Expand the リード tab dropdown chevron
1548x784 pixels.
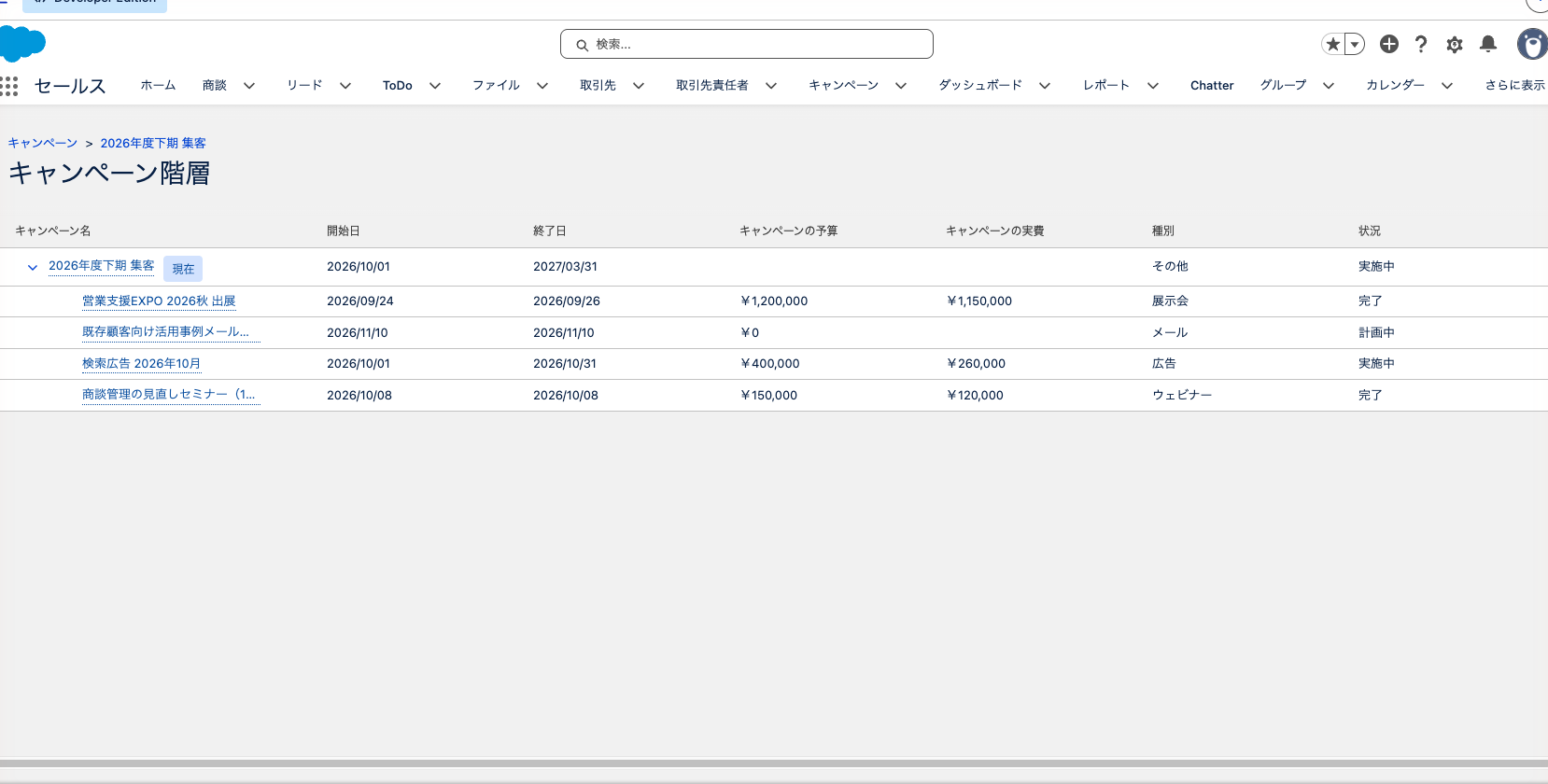(x=345, y=85)
